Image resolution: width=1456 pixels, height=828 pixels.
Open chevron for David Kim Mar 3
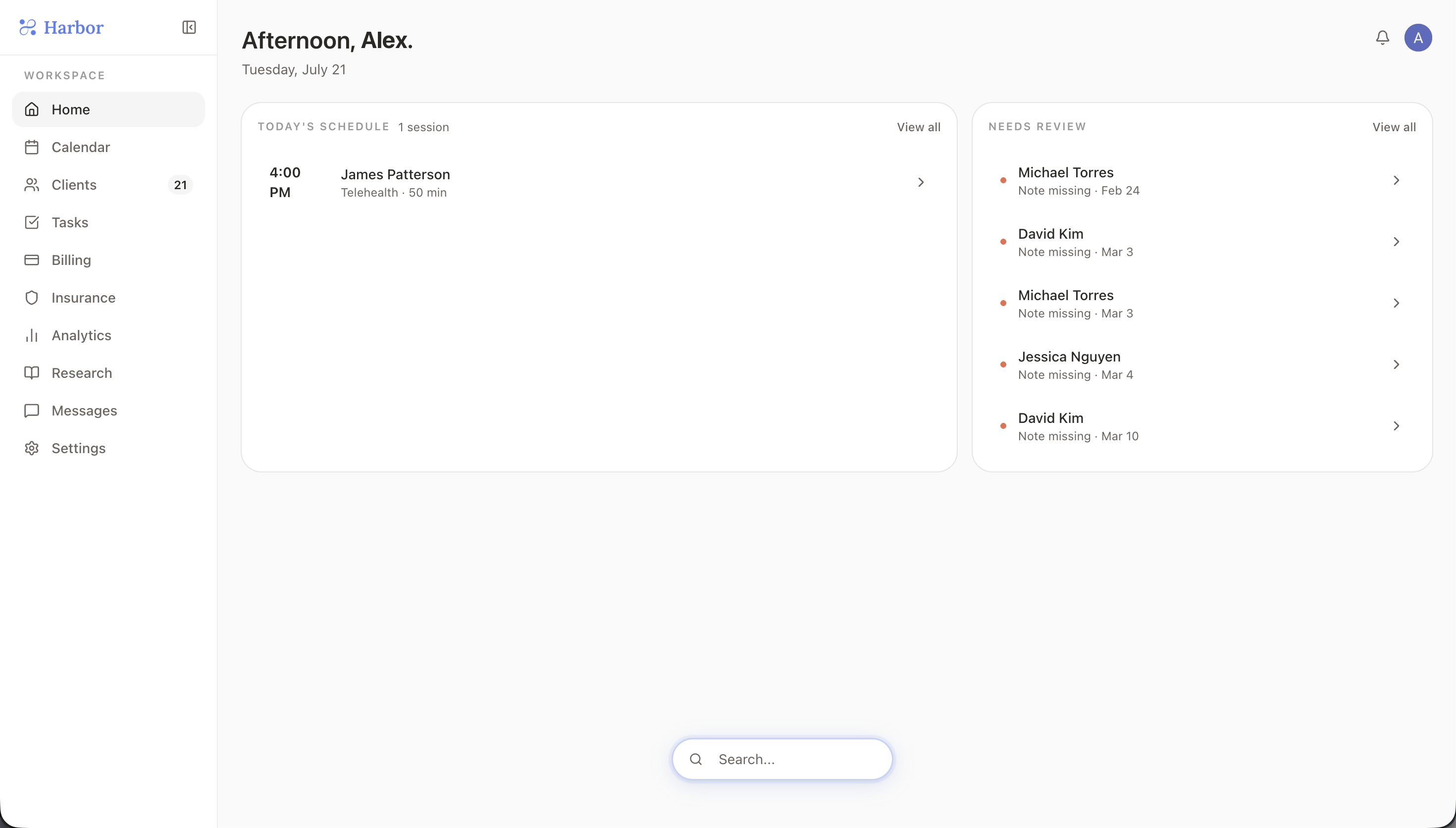[1396, 242]
